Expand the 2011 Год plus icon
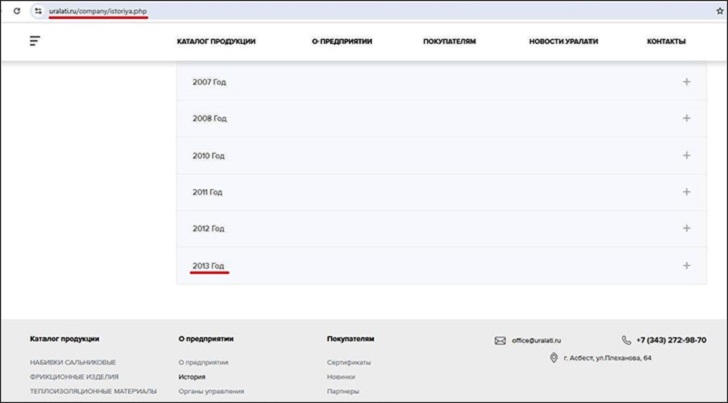 pos(686,192)
